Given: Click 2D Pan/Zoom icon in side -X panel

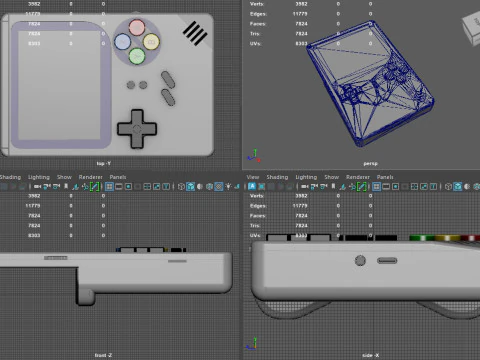Looking at the screenshot, I should [352, 187].
